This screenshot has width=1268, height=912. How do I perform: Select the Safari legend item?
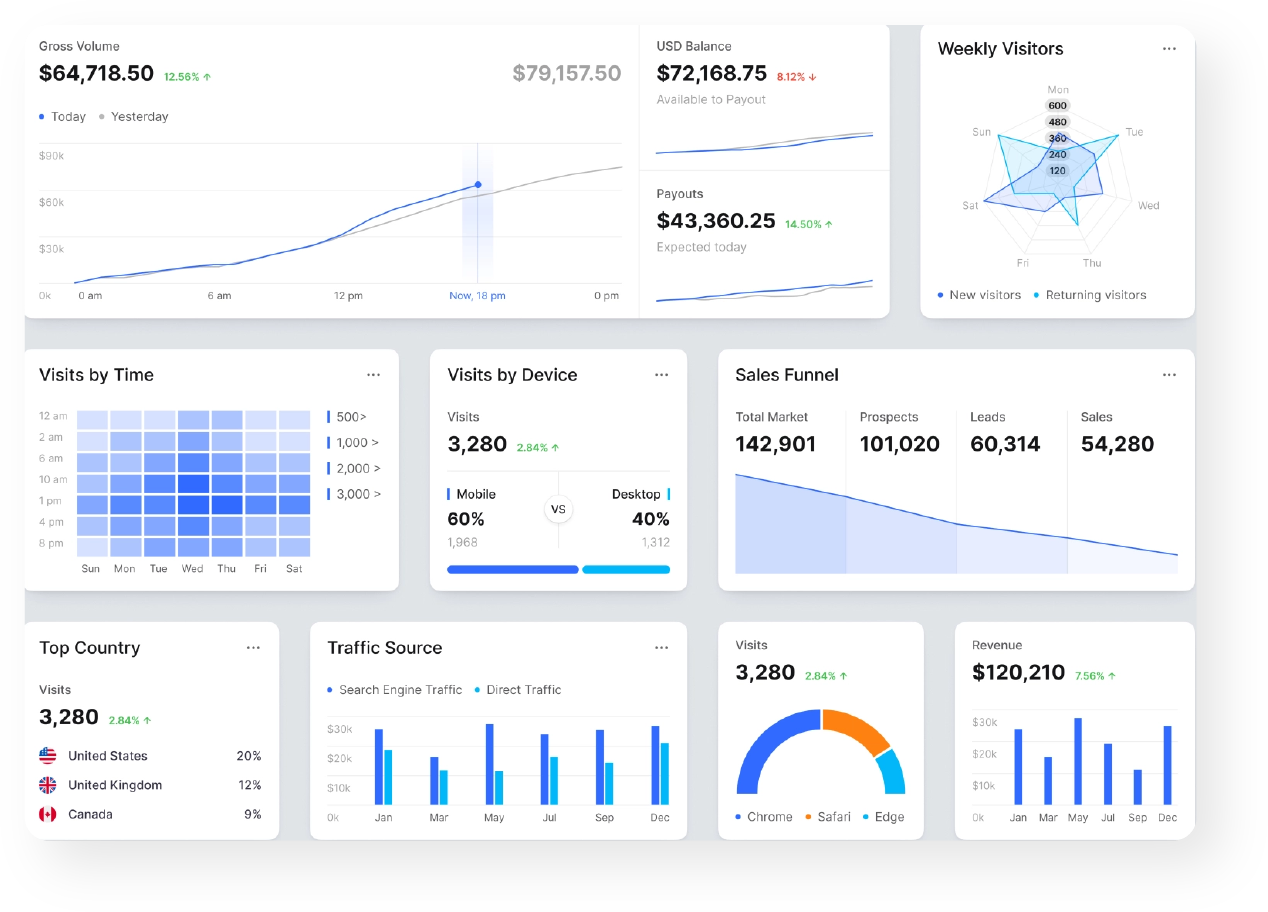click(x=827, y=817)
